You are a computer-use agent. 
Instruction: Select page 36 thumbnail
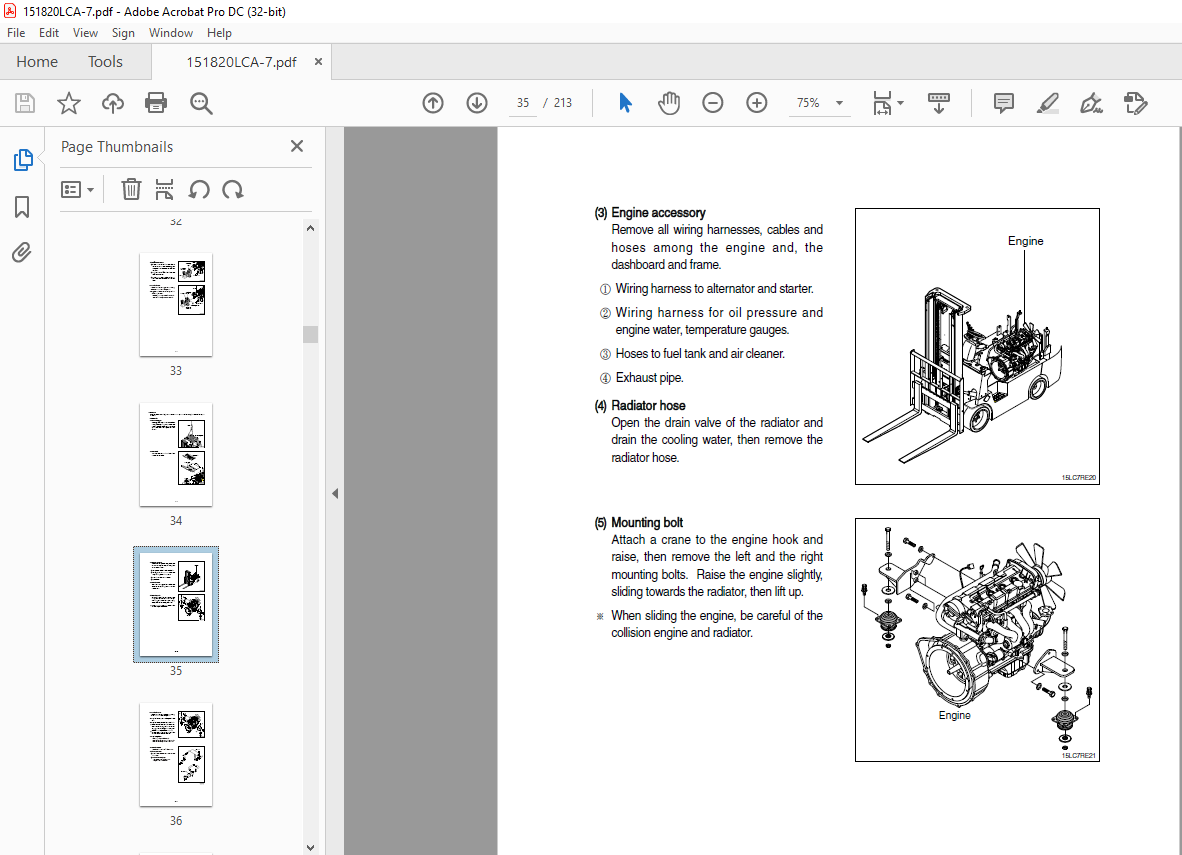tap(176, 754)
